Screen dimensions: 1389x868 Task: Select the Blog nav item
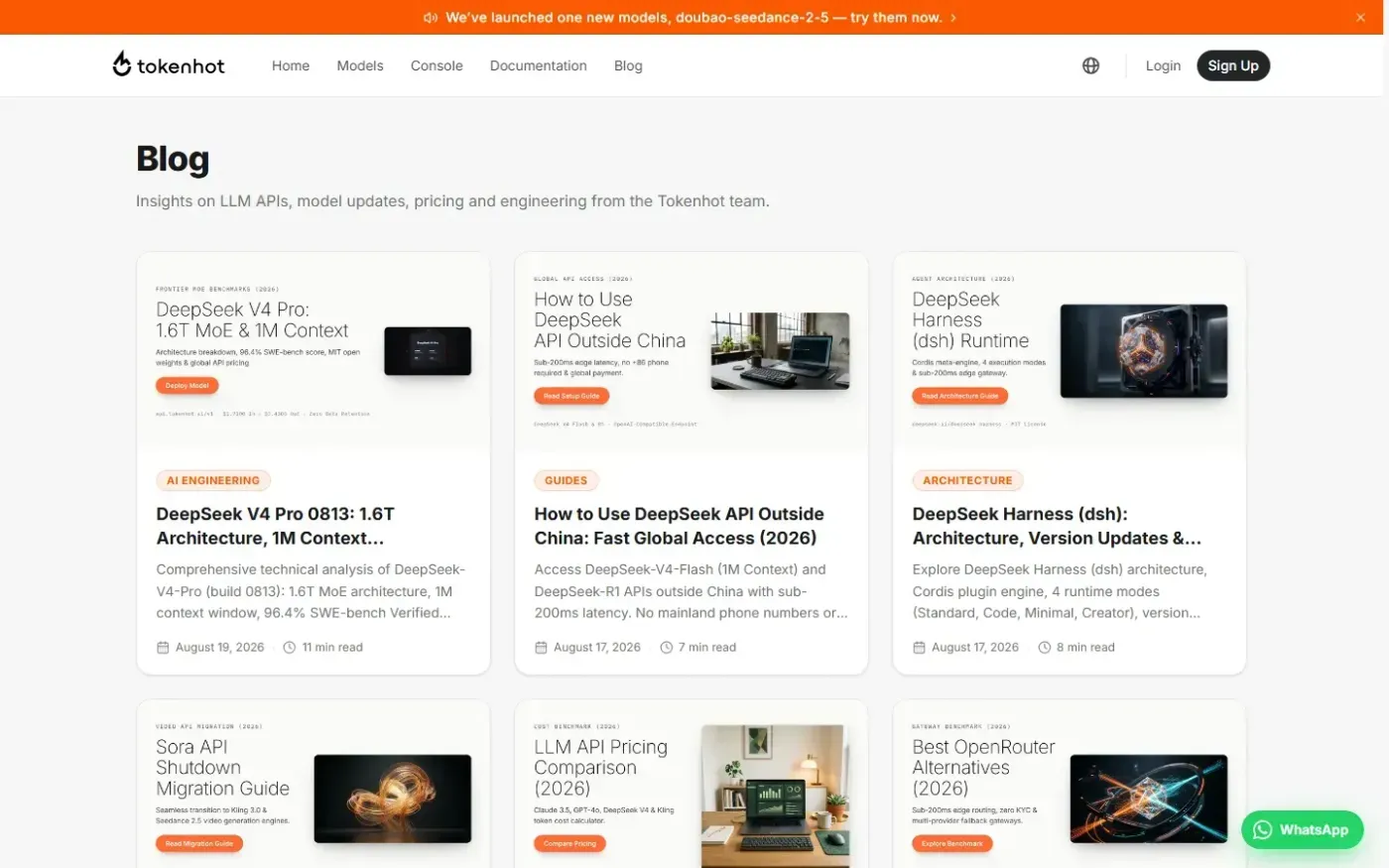[x=628, y=65]
